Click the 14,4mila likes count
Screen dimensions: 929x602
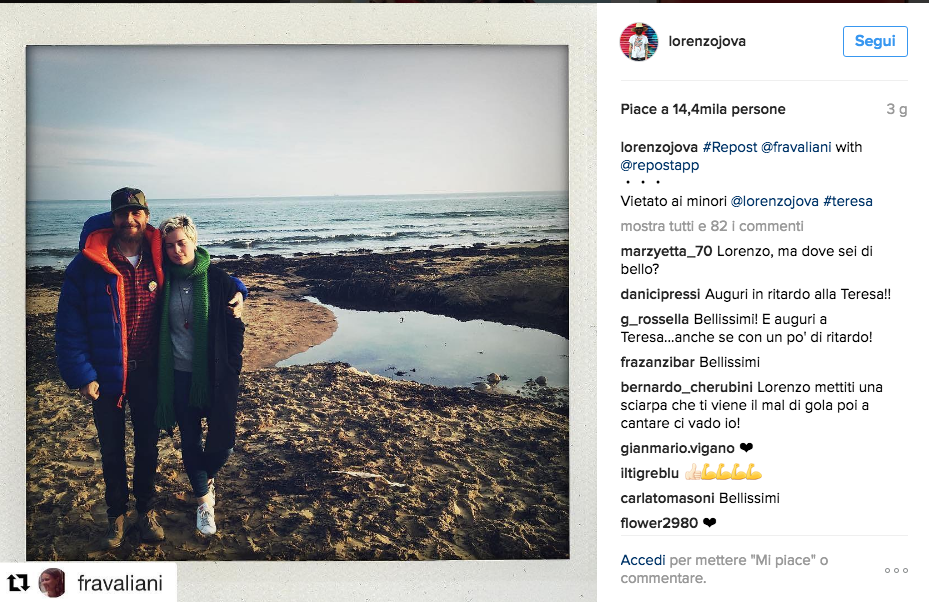point(703,110)
